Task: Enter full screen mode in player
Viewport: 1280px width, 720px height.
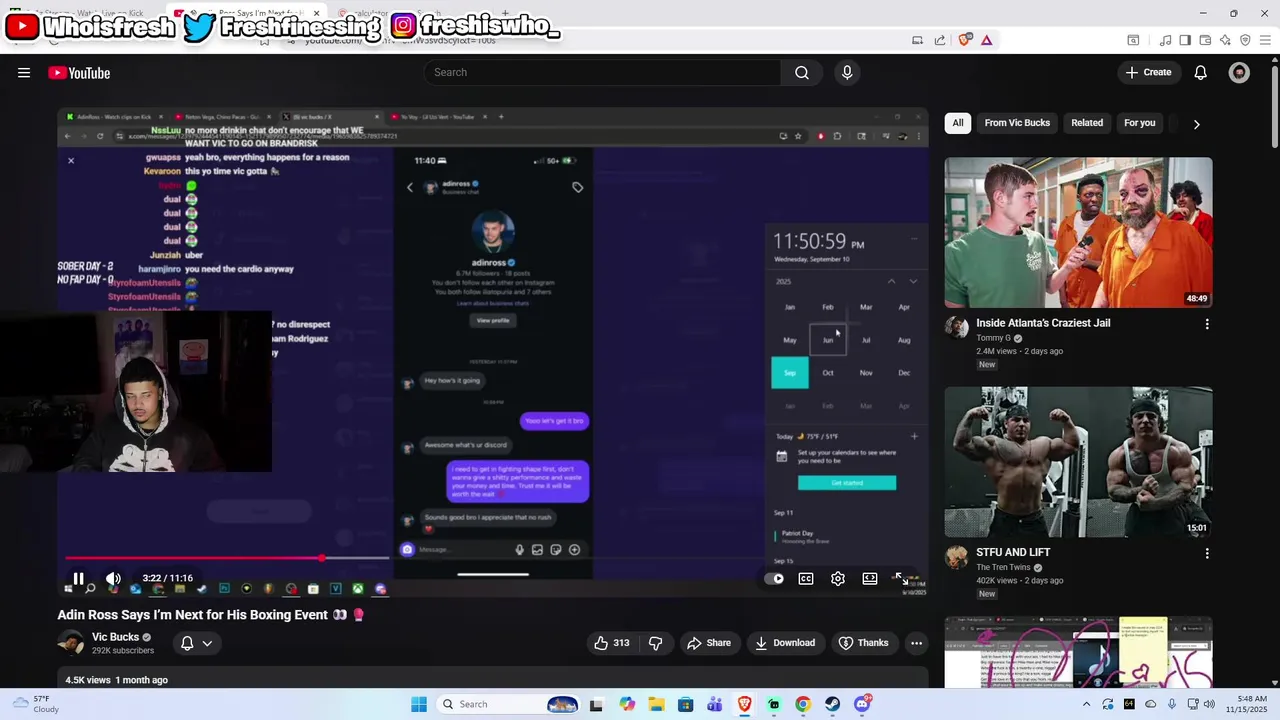Action: click(x=902, y=578)
